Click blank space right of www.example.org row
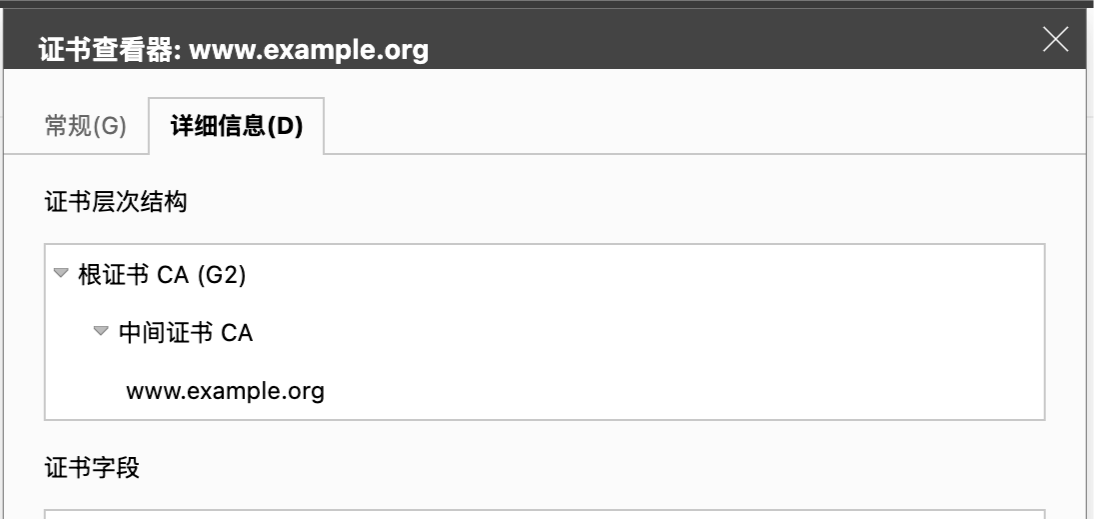1094x519 pixels. [680, 390]
